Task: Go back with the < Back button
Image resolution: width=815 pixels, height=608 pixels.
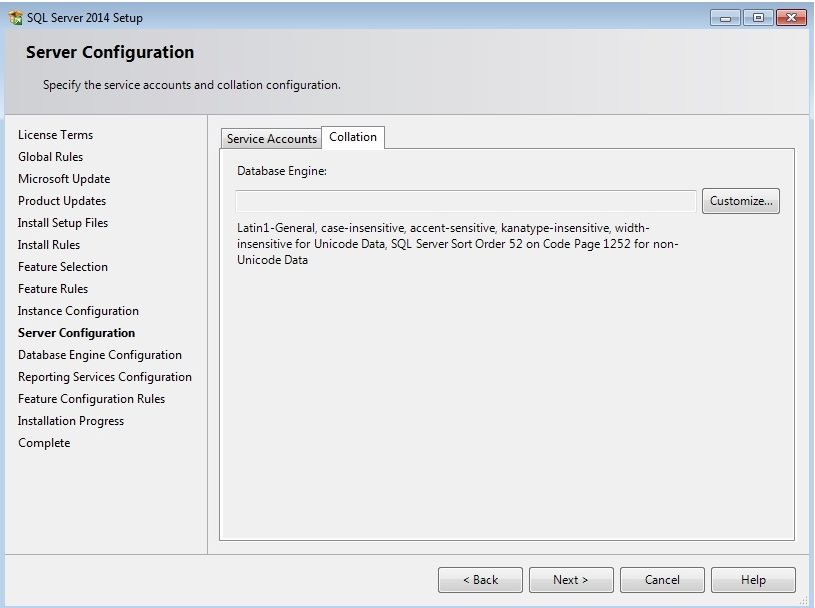Action: coord(480,580)
